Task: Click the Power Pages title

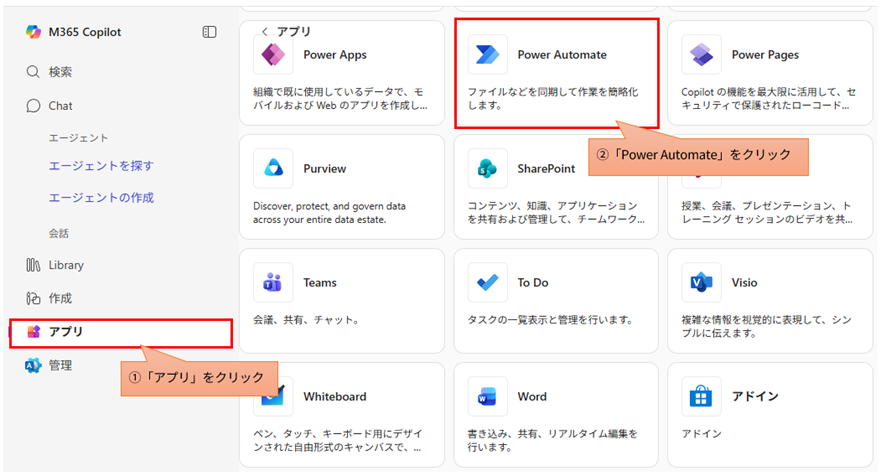Action: pyautogui.click(x=765, y=55)
